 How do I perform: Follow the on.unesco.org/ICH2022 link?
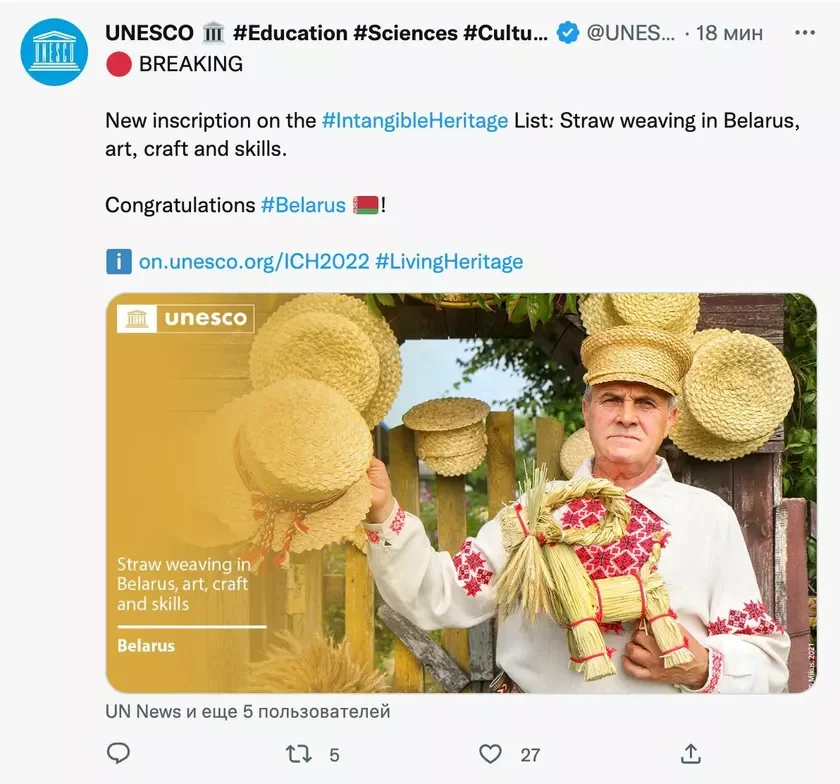[253, 262]
